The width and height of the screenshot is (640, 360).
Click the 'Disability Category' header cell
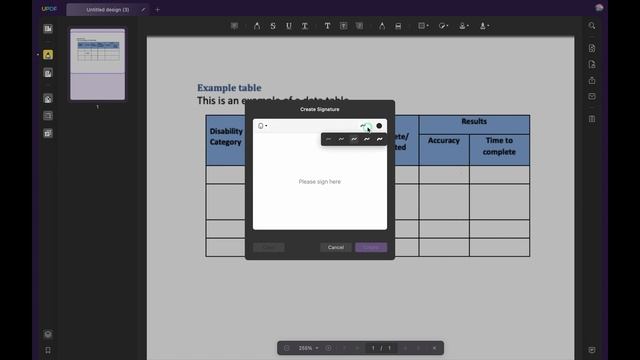[x=226, y=136]
